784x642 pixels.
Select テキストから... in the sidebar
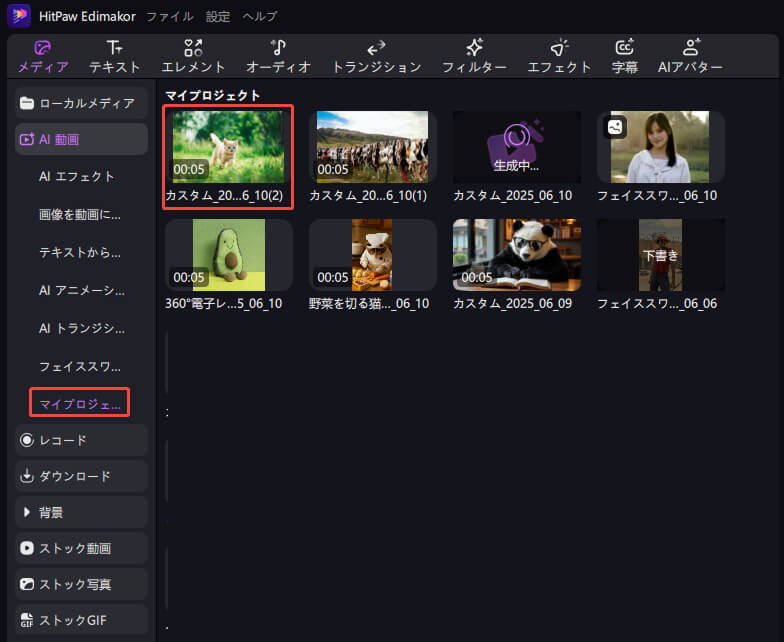(x=80, y=252)
